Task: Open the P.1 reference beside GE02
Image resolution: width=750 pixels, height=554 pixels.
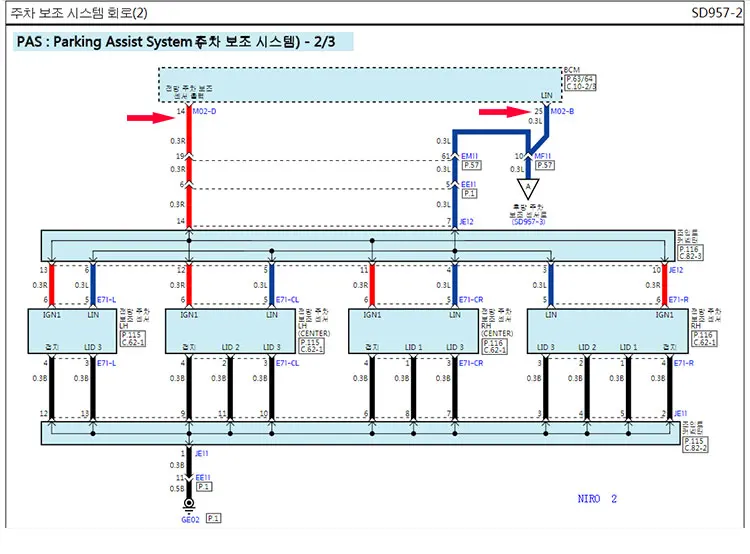Action: coord(213,518)
